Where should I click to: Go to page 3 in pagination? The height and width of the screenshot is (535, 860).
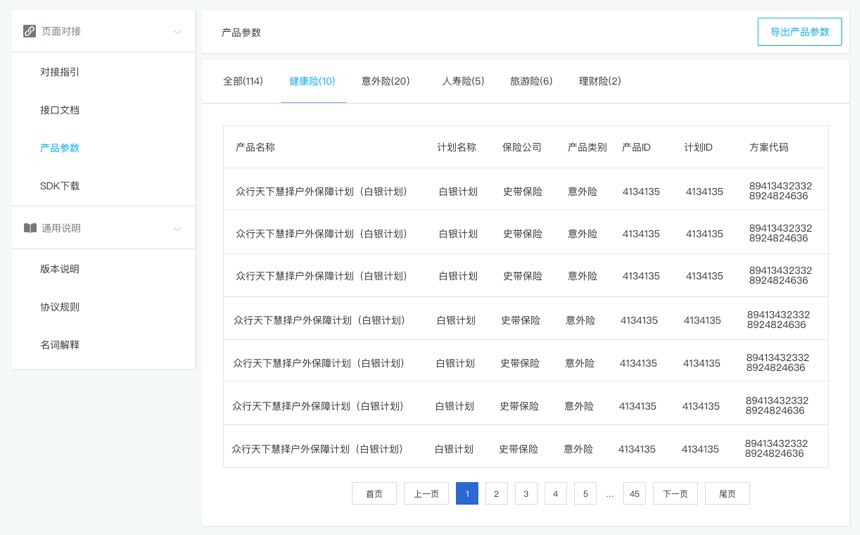click(526, 494)
